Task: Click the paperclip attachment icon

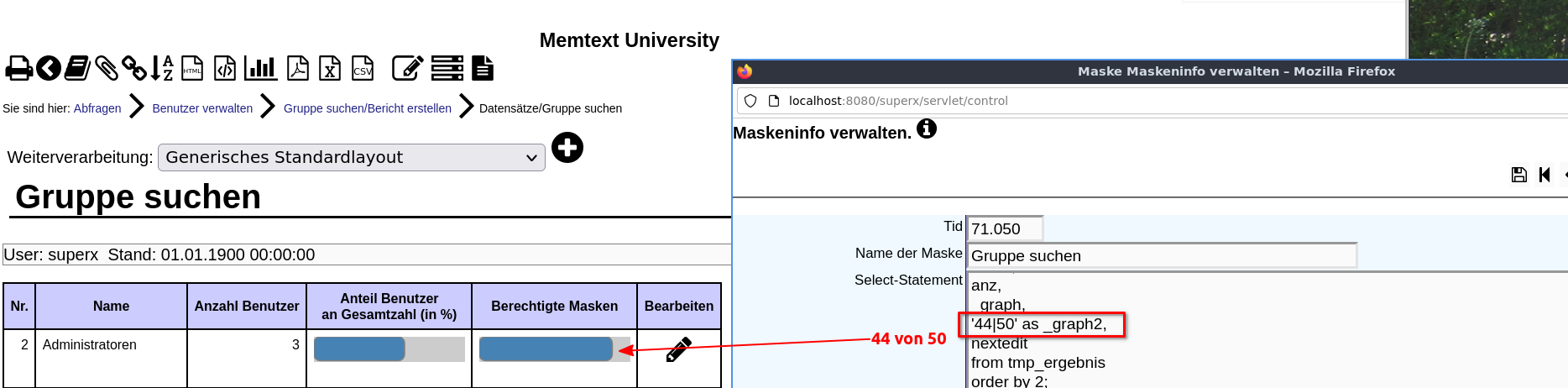Action: (107, 68)
